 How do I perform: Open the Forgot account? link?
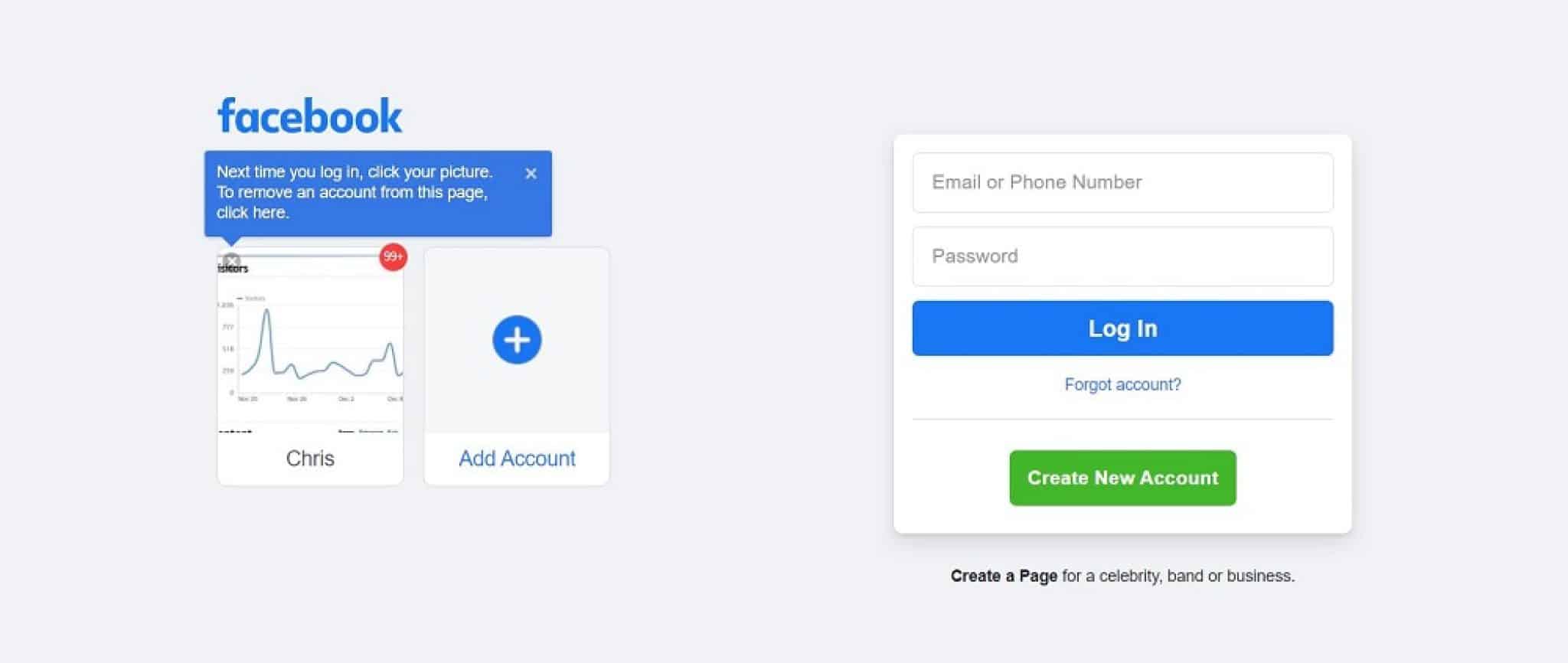tap(1122, 384)
